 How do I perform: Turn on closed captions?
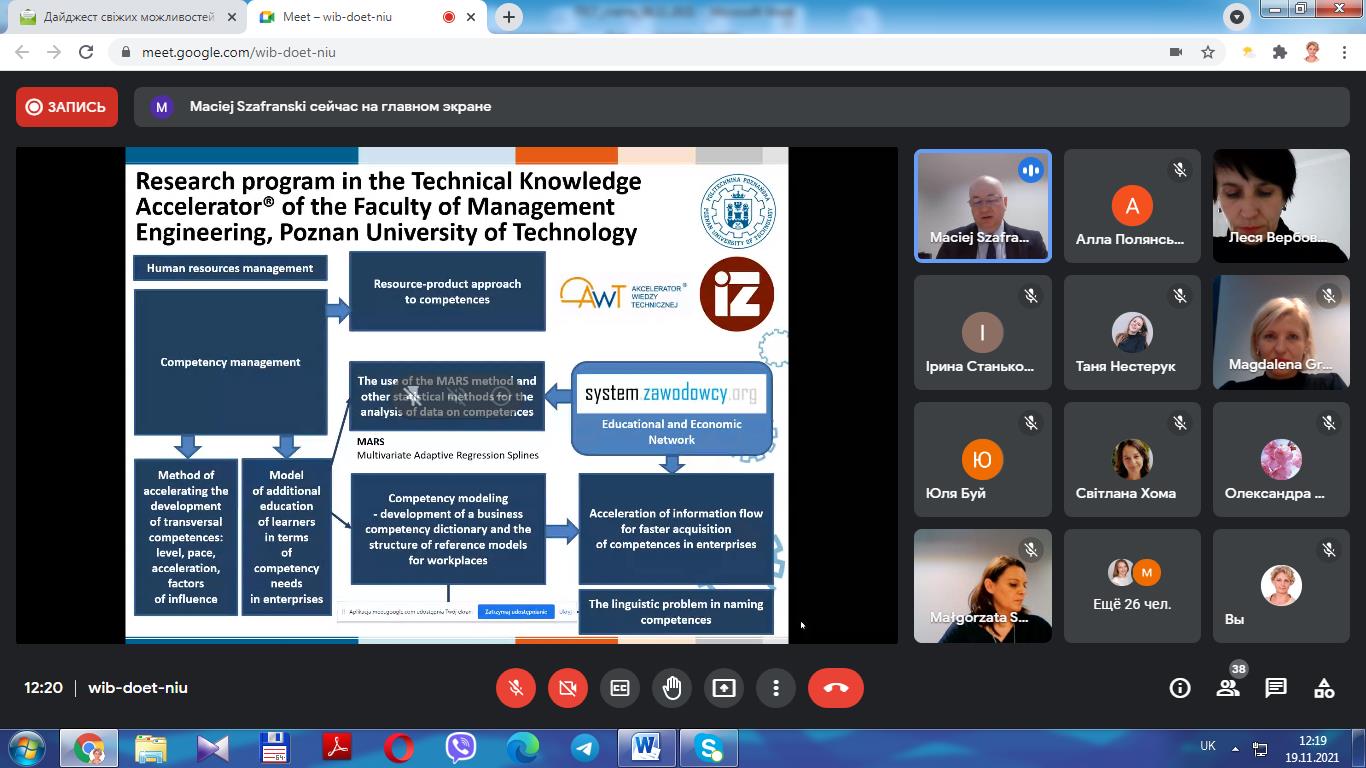[620, 688]
